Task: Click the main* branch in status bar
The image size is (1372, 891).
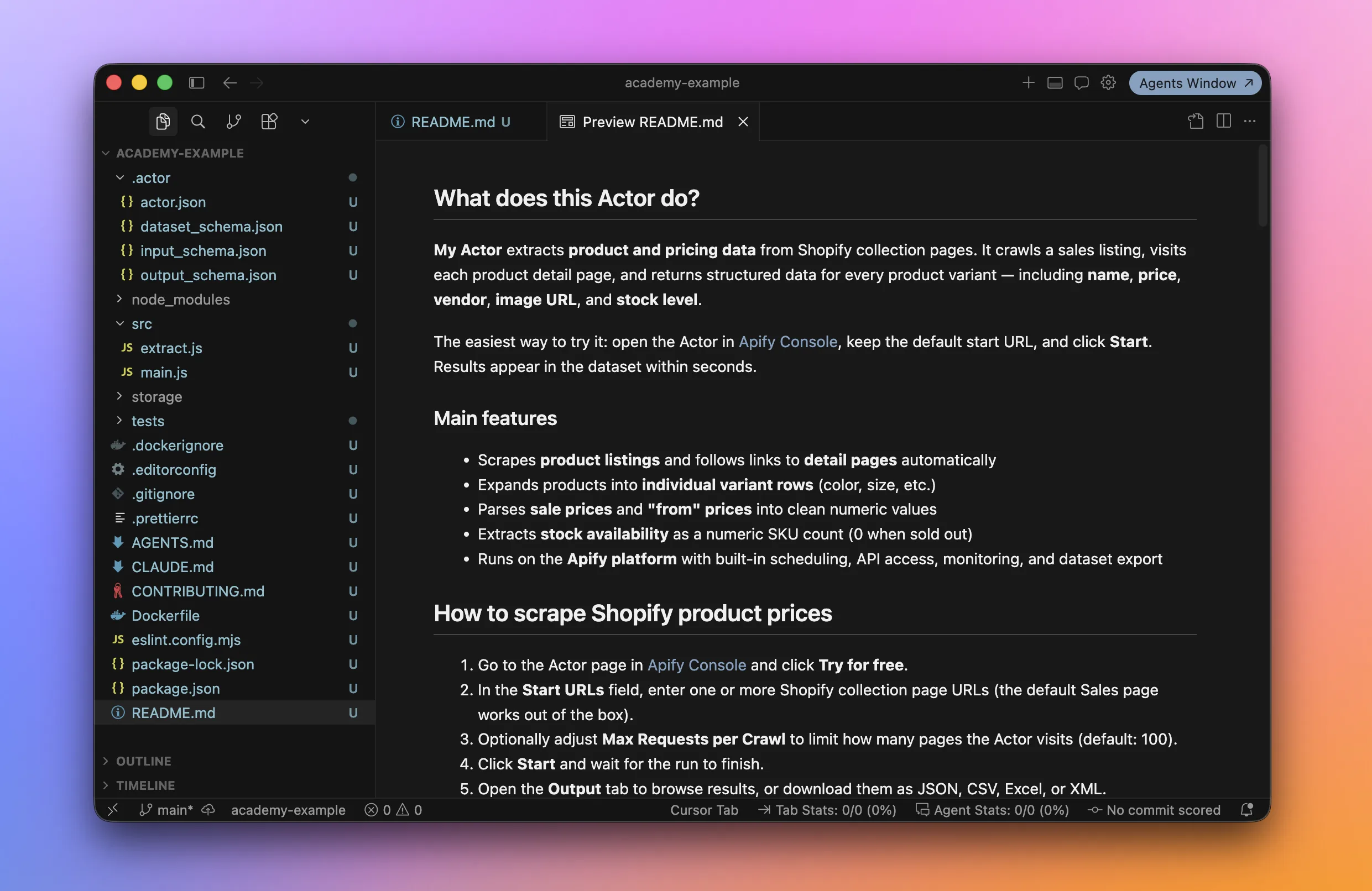Action: [x=166, y=810]
